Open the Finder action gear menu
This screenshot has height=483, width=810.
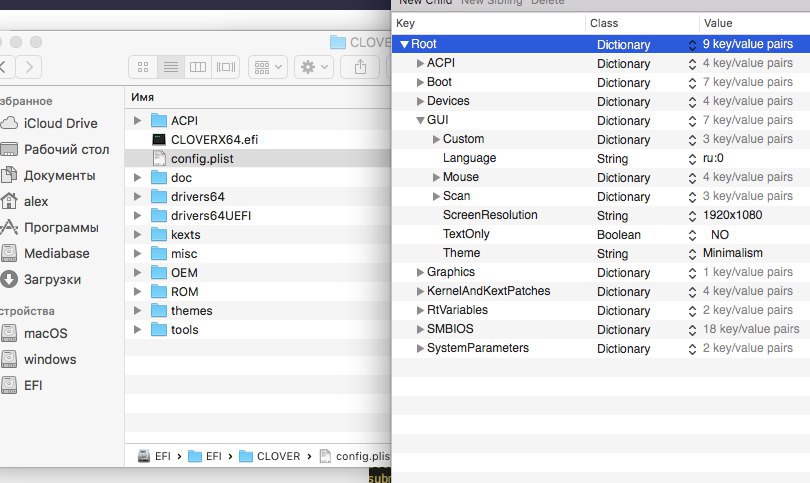(x=314, y=67)
